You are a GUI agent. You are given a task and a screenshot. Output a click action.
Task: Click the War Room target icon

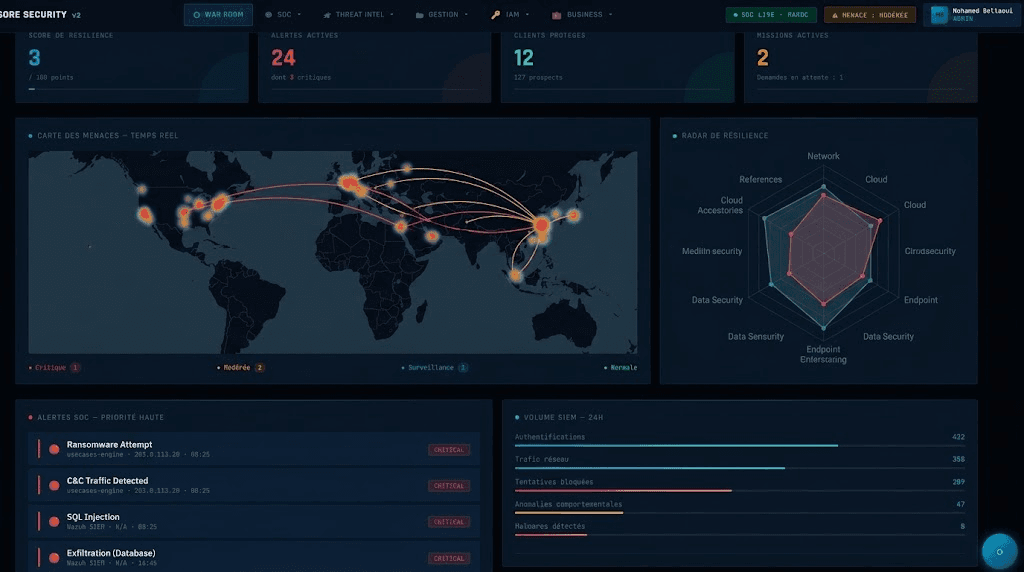[x=197, y=14]
